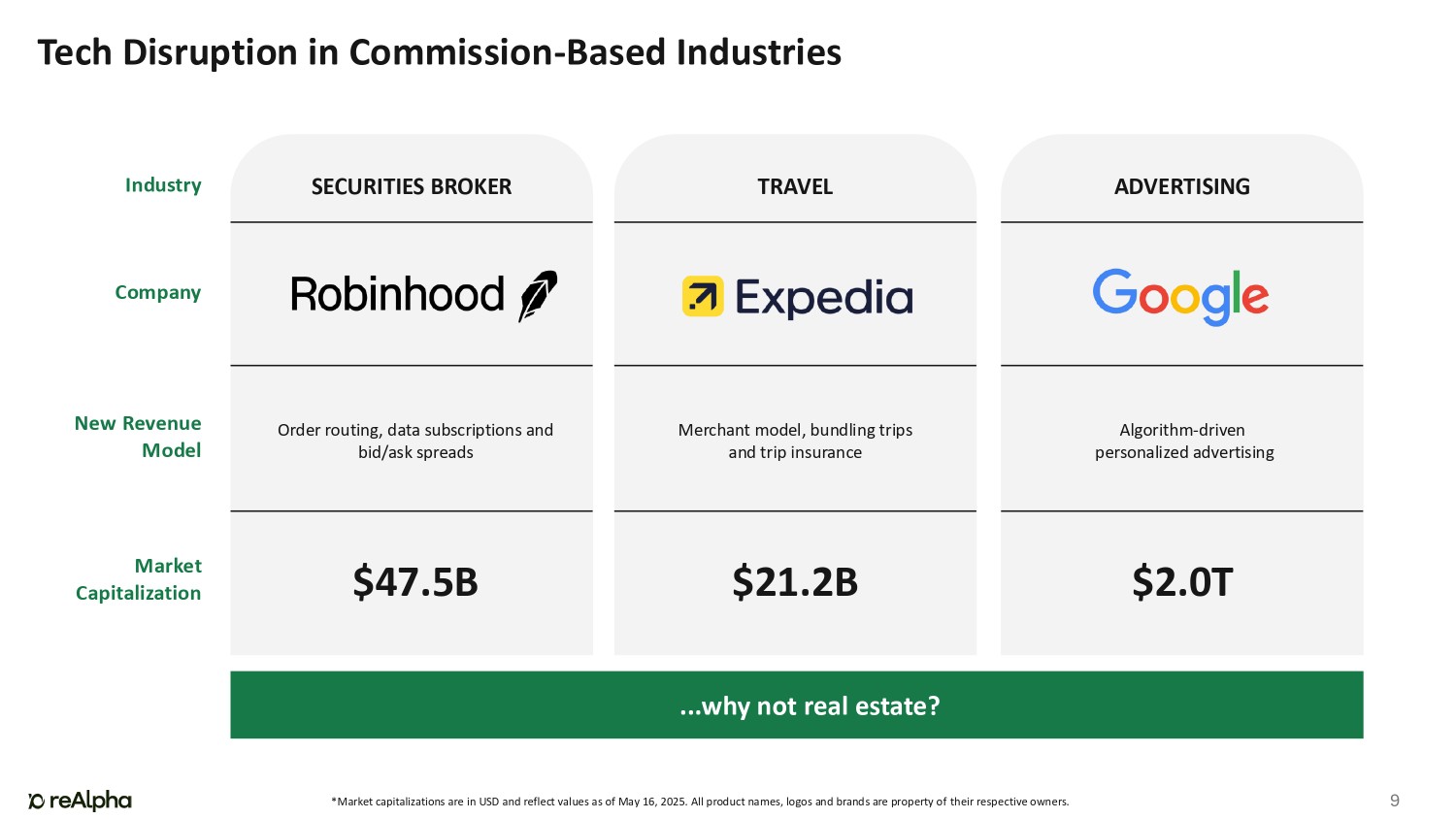Click the ADVERTISING column header
Viewport: 1456px width, 819px height.
click(1181, 186)
